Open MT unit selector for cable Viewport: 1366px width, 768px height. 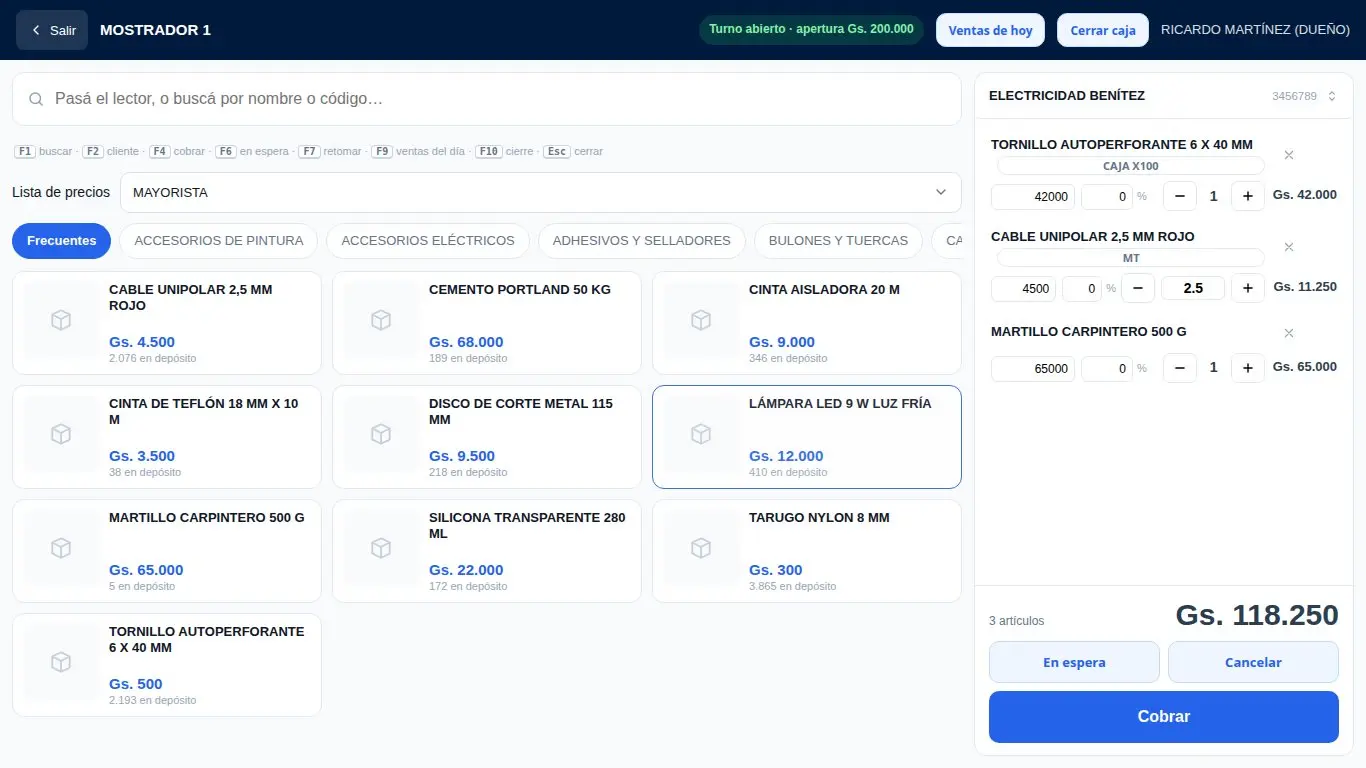pyautogui.click(x=1131, y=258)
